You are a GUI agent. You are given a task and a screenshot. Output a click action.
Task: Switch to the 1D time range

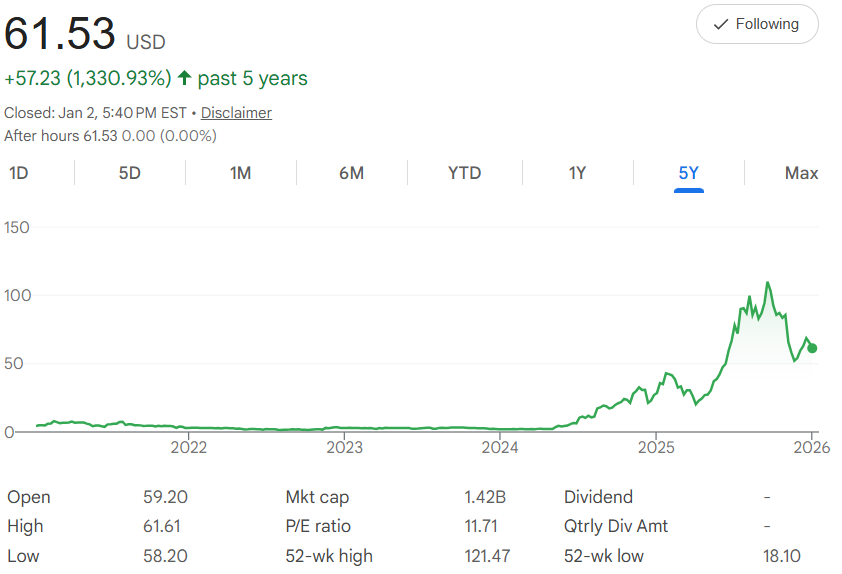[18, 173]
